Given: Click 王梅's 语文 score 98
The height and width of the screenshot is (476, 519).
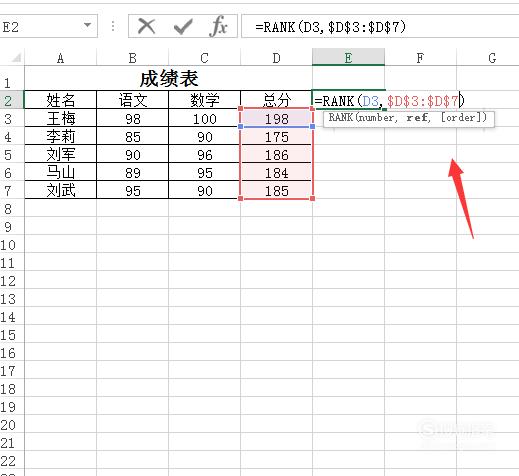Looking at the screenshot, I should click(132, 118).
